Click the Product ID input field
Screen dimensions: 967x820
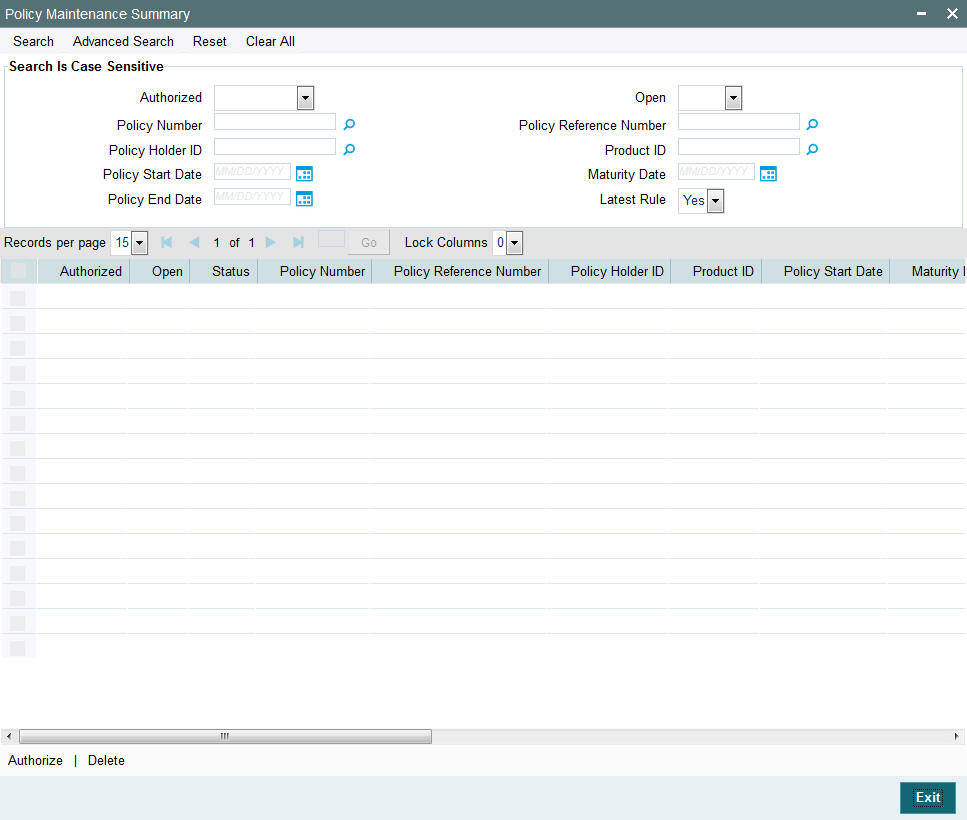point(739,147)
